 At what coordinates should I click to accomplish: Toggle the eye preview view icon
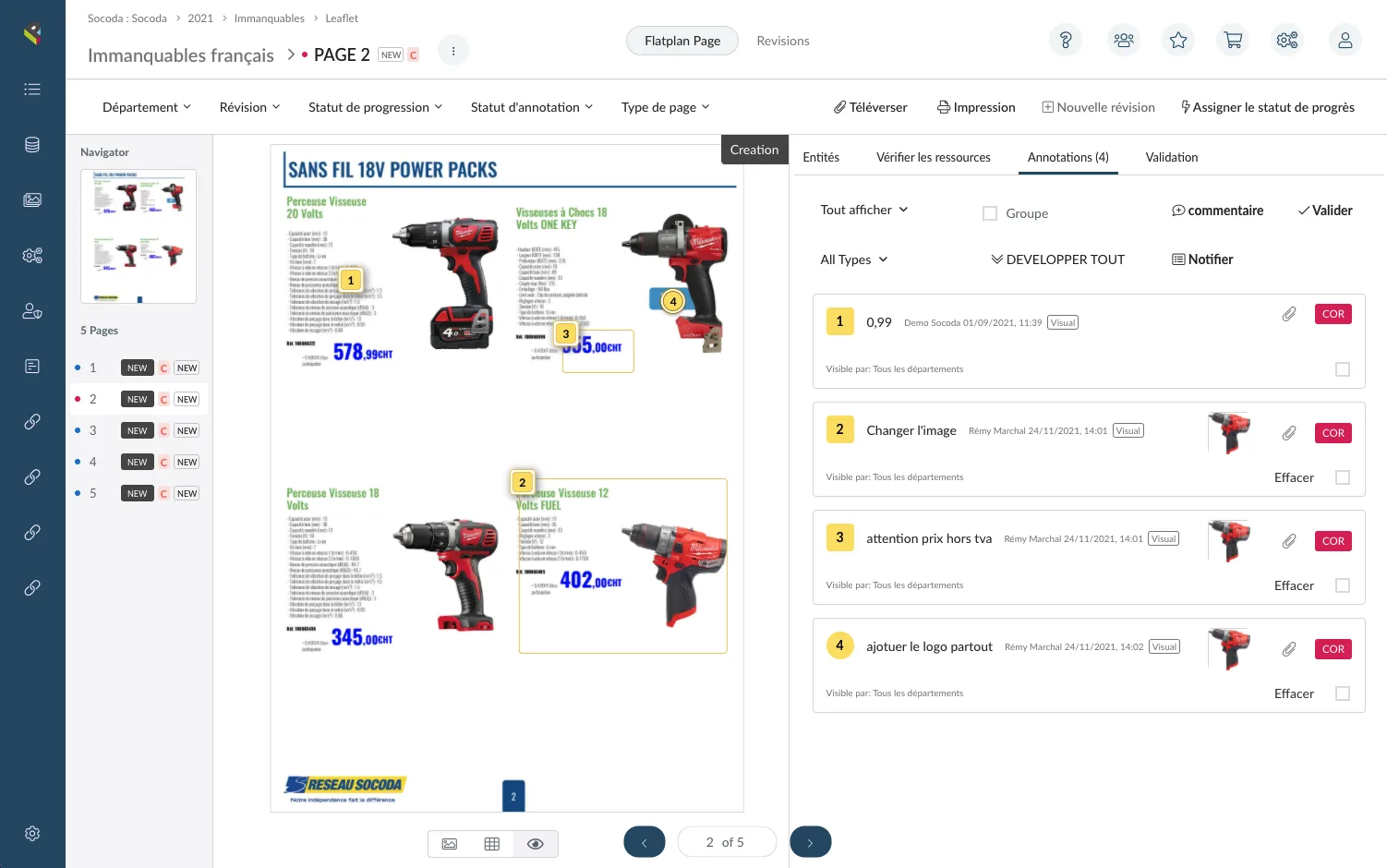pos(535,844)
